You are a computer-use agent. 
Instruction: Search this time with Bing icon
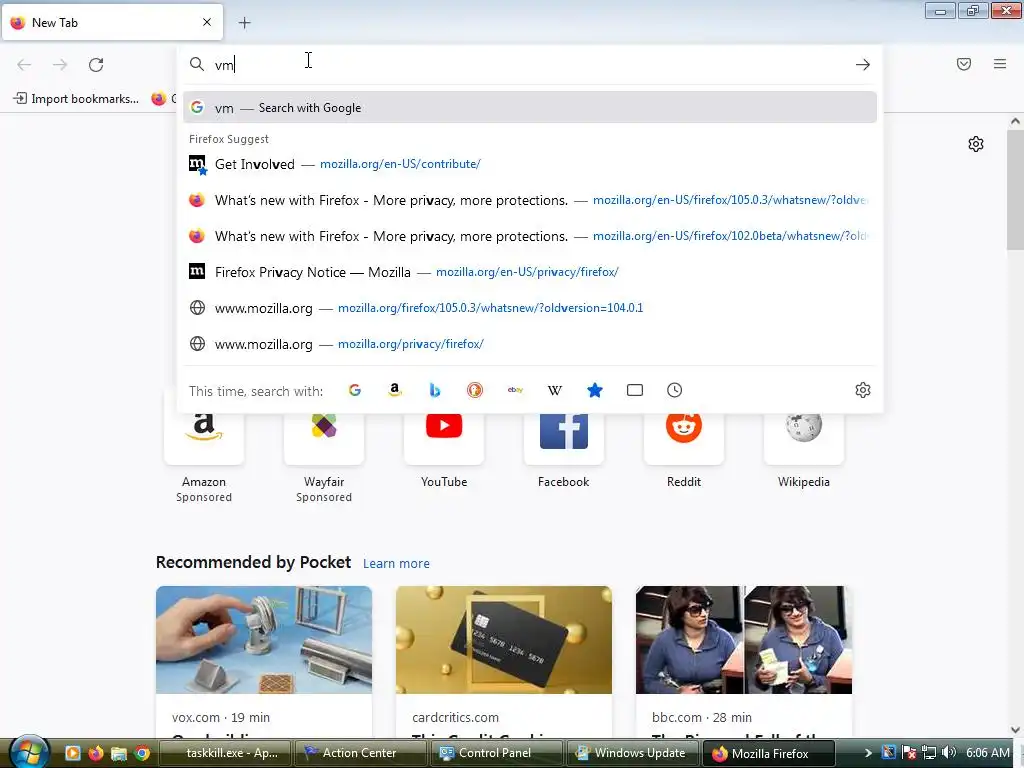pyautogui.click(x=435, y=391)
